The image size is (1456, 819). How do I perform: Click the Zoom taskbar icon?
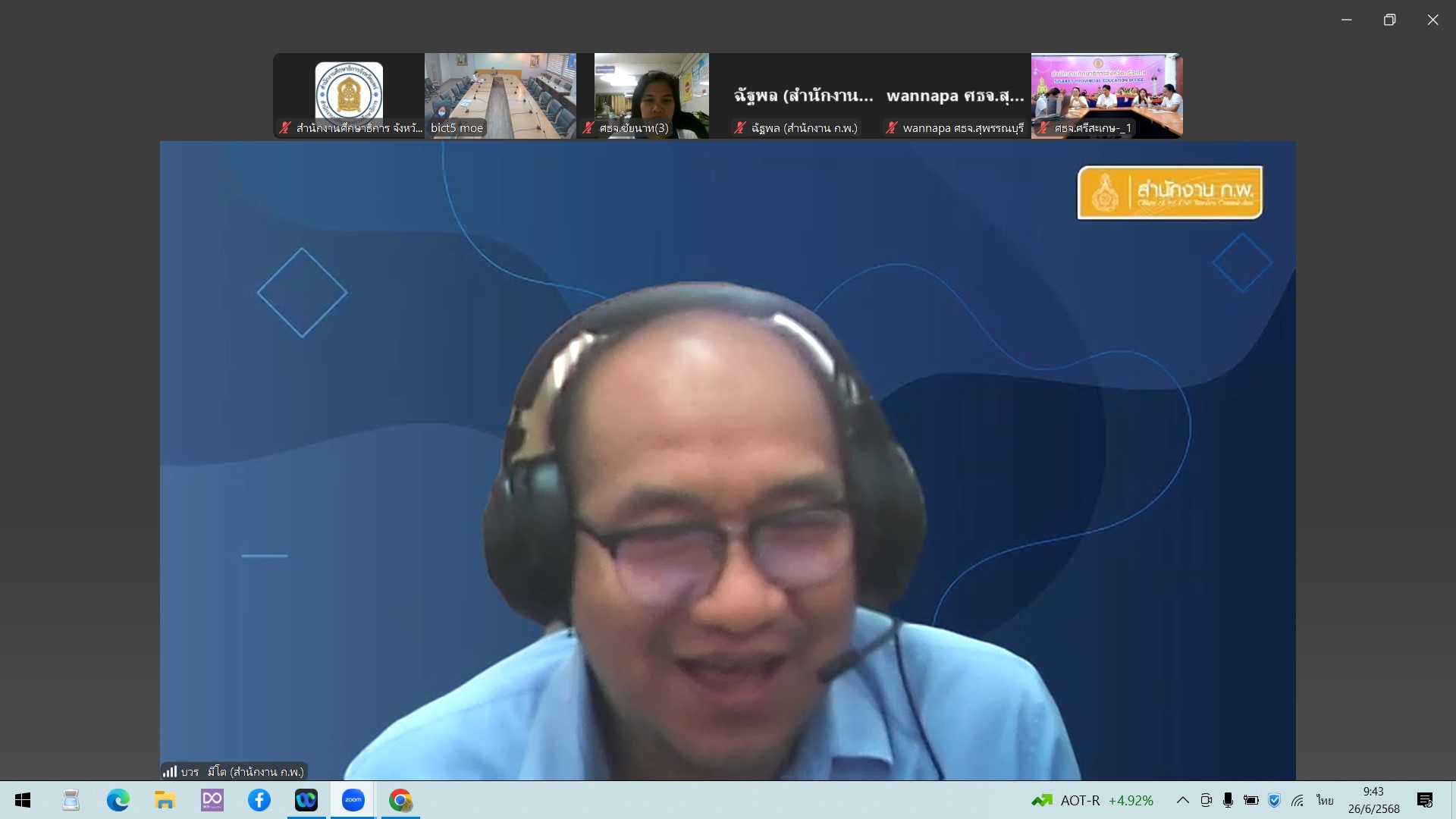(353, 800)
